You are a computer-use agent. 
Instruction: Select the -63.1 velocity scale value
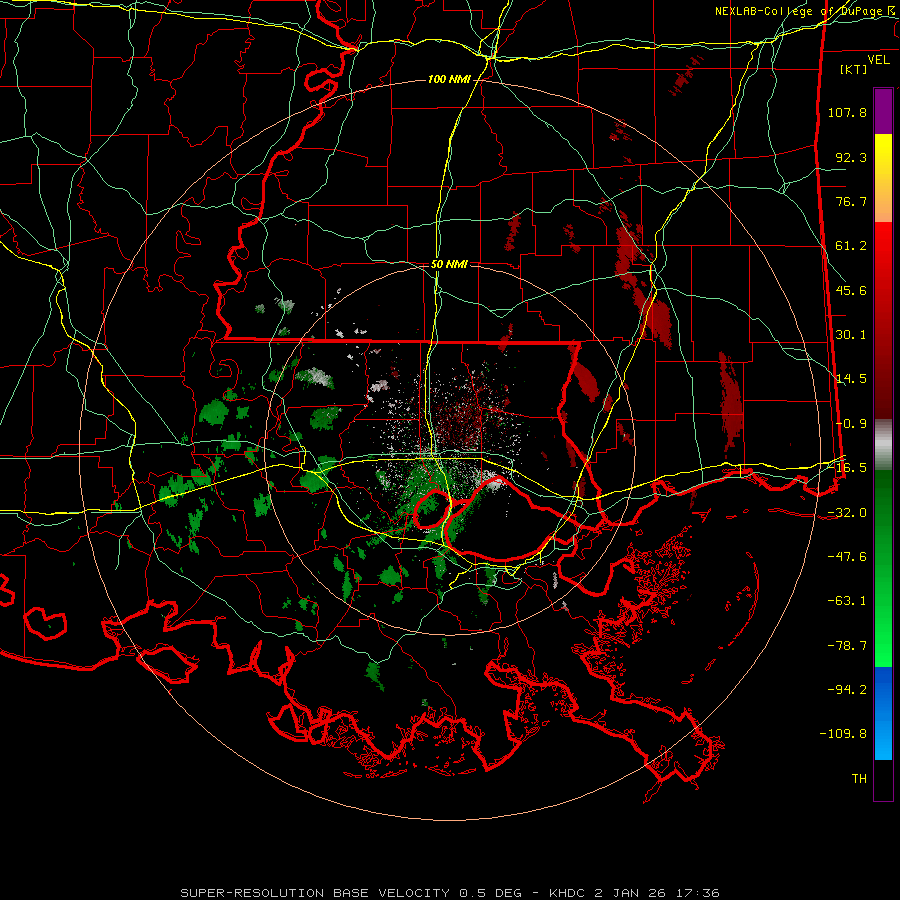[847, 601]
